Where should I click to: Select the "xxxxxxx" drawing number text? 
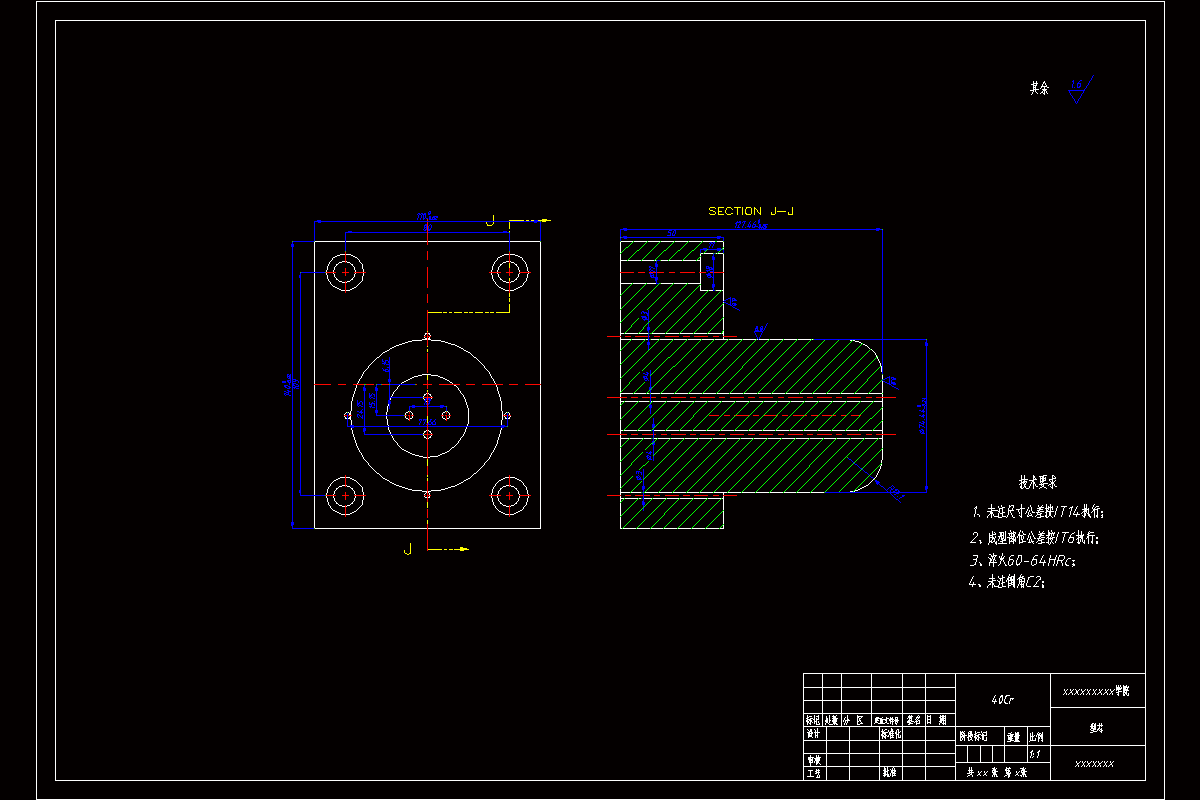coord(1095,764)
